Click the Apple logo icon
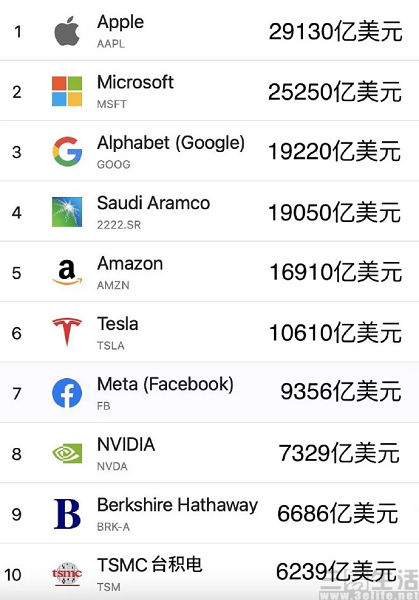This screenshot has height=600, width=419. pos(67,31)
